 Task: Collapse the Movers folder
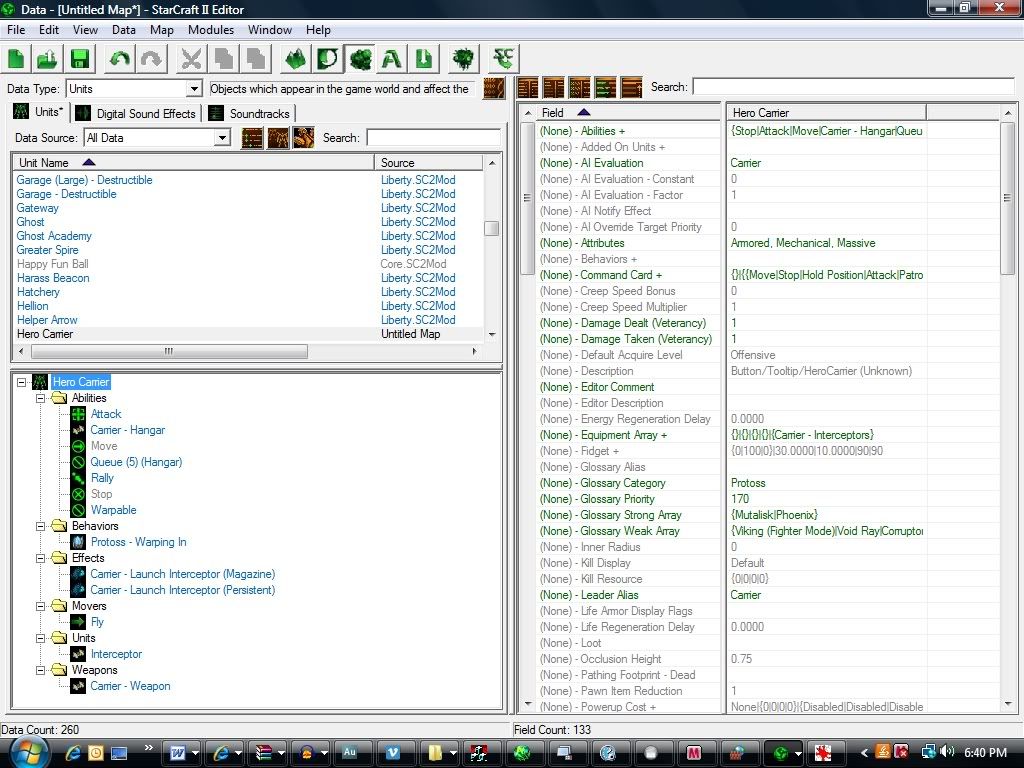coord(40,606)
